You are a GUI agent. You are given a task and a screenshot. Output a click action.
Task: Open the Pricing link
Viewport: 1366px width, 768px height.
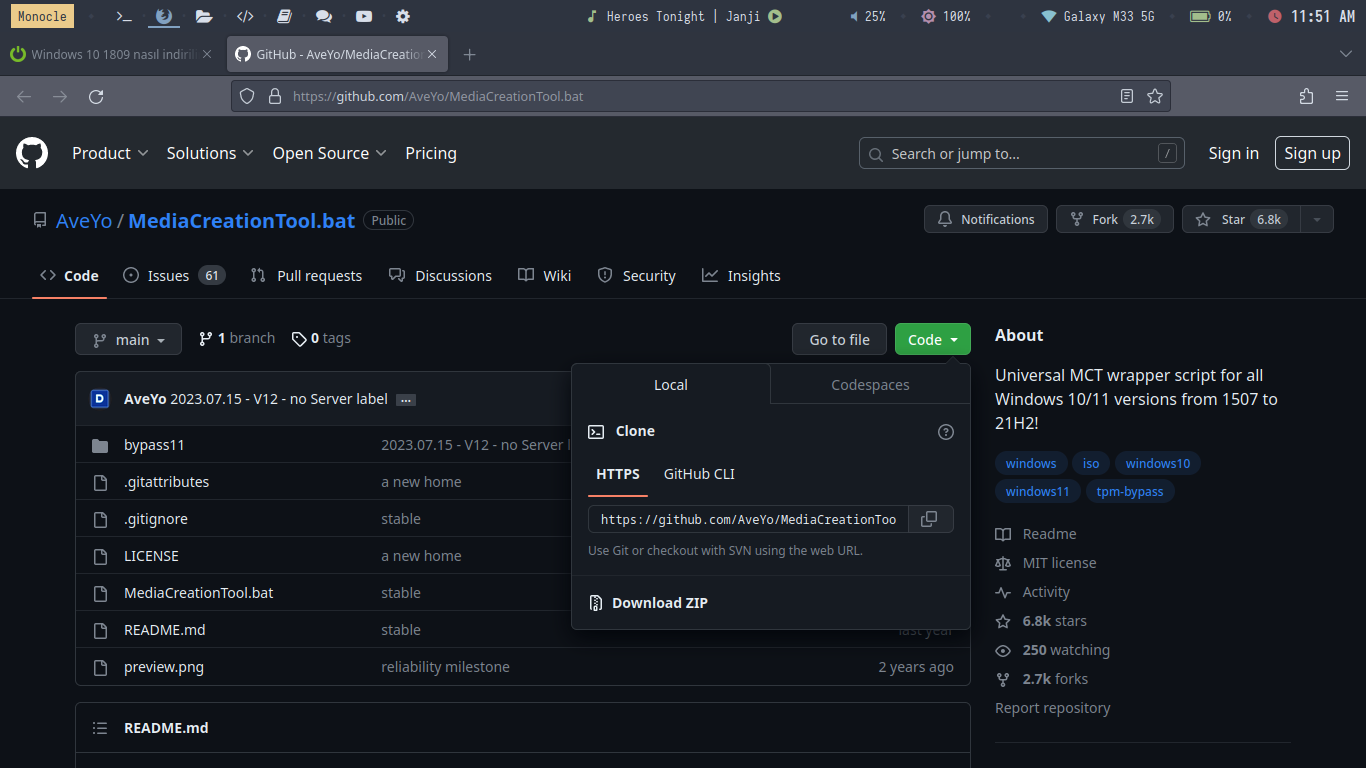[x=431, y=153]
